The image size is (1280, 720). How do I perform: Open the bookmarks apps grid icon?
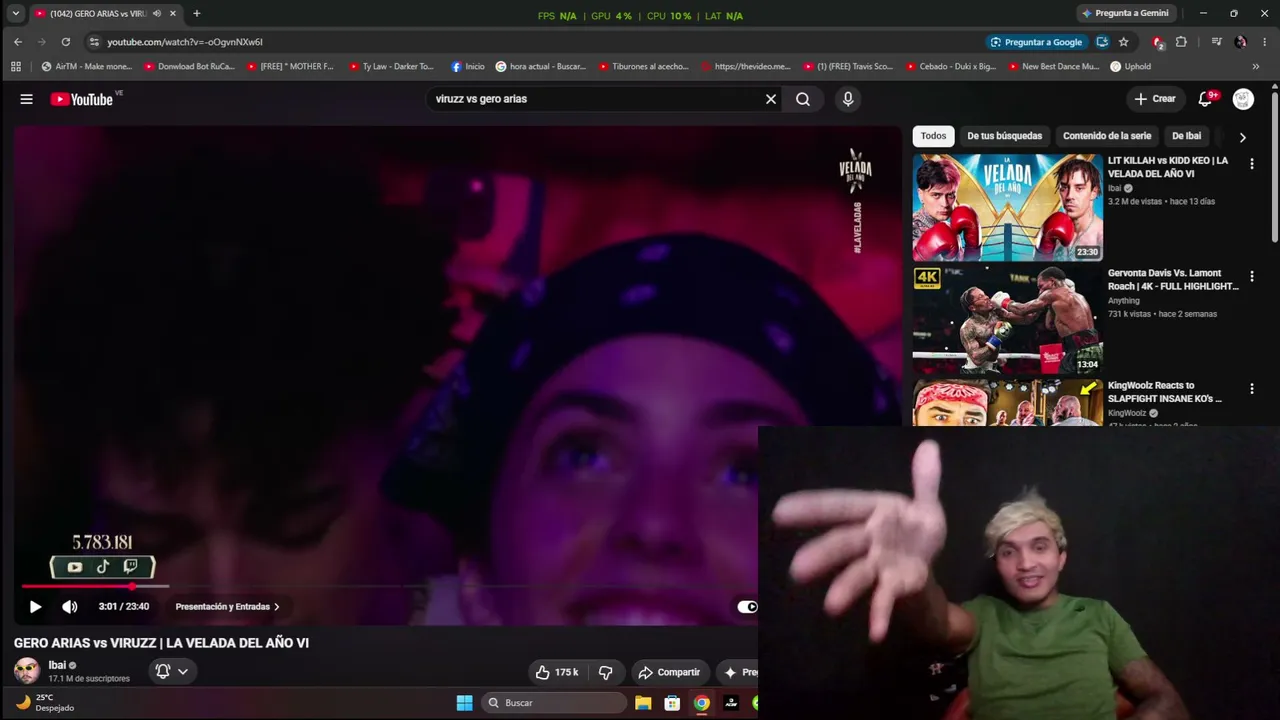coord(15,67)
